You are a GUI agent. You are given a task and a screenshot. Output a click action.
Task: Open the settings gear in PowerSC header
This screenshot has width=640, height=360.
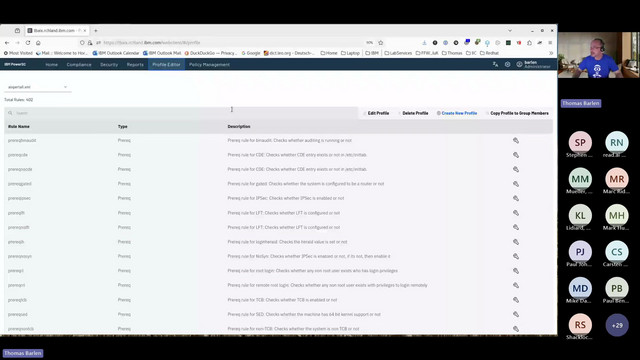click(507, 64)
